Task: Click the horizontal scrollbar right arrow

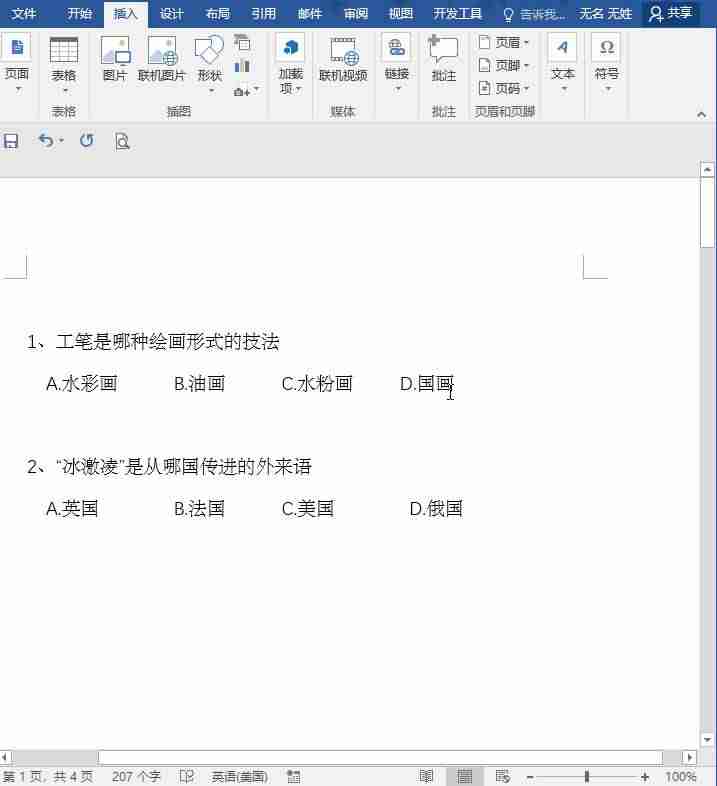Action: coord(689,757)
